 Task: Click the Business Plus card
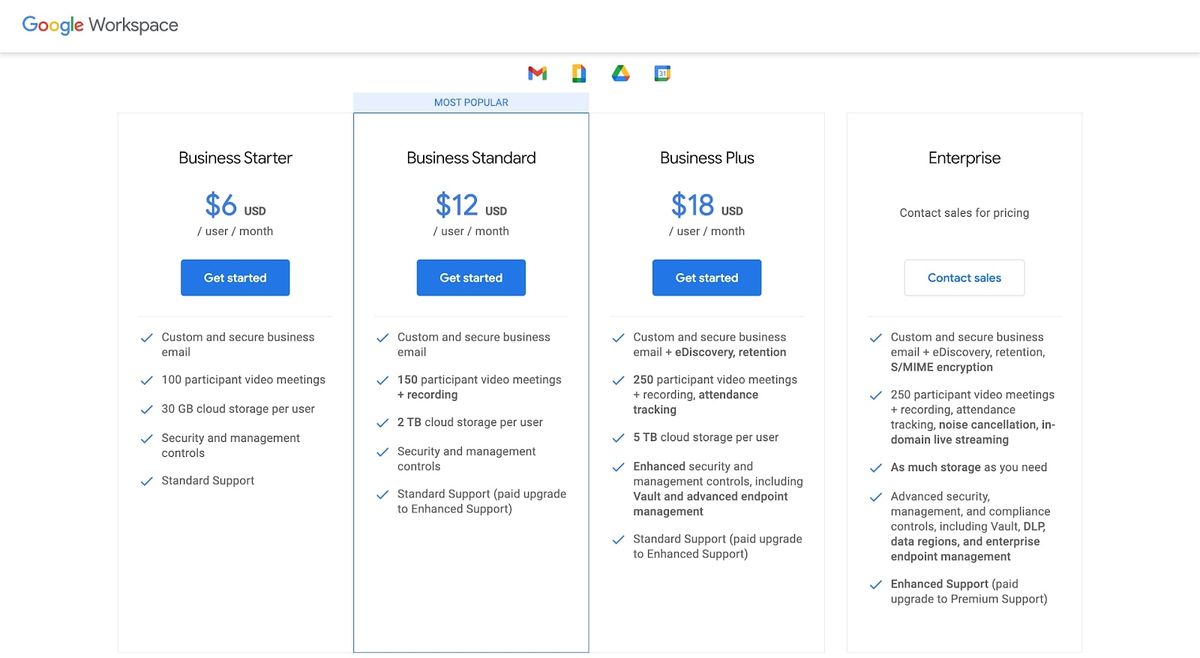[706, 382]
